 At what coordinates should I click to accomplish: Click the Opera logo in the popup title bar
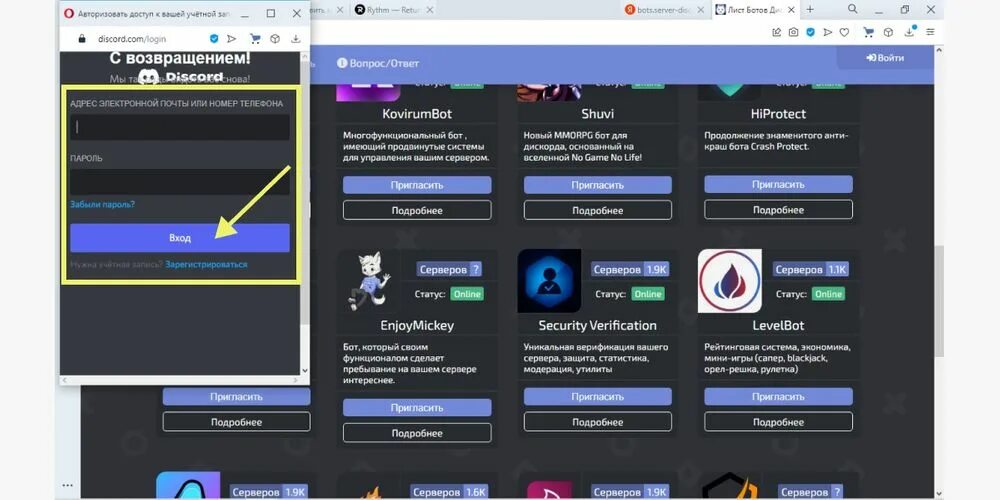click(x=69, y=13)
